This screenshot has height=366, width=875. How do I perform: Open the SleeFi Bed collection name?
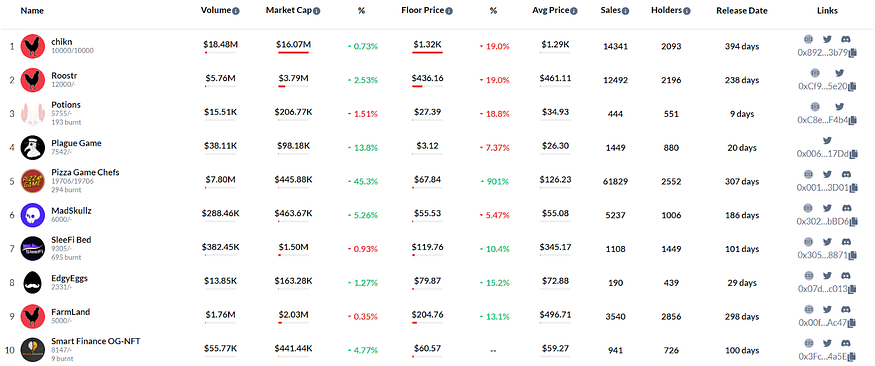click(x=71, y=239)
